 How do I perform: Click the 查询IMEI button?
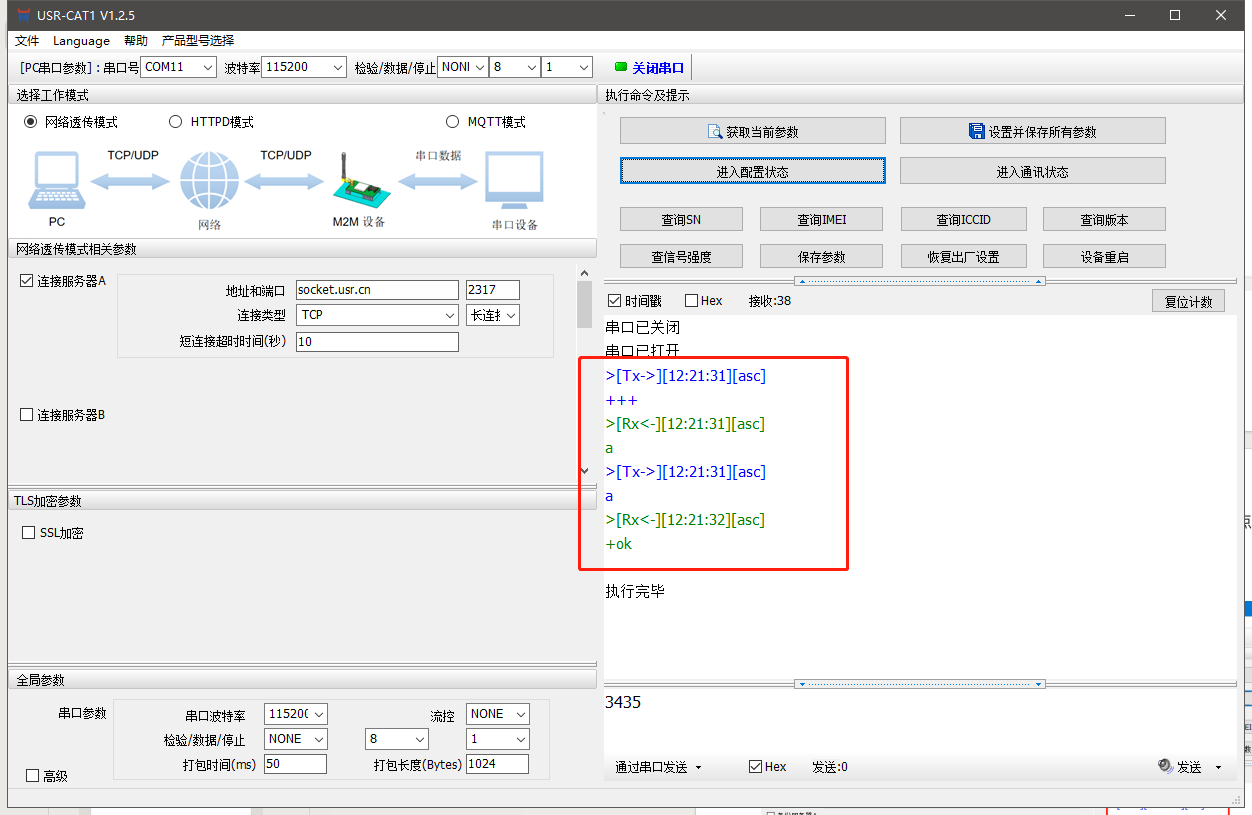point(822,220)
